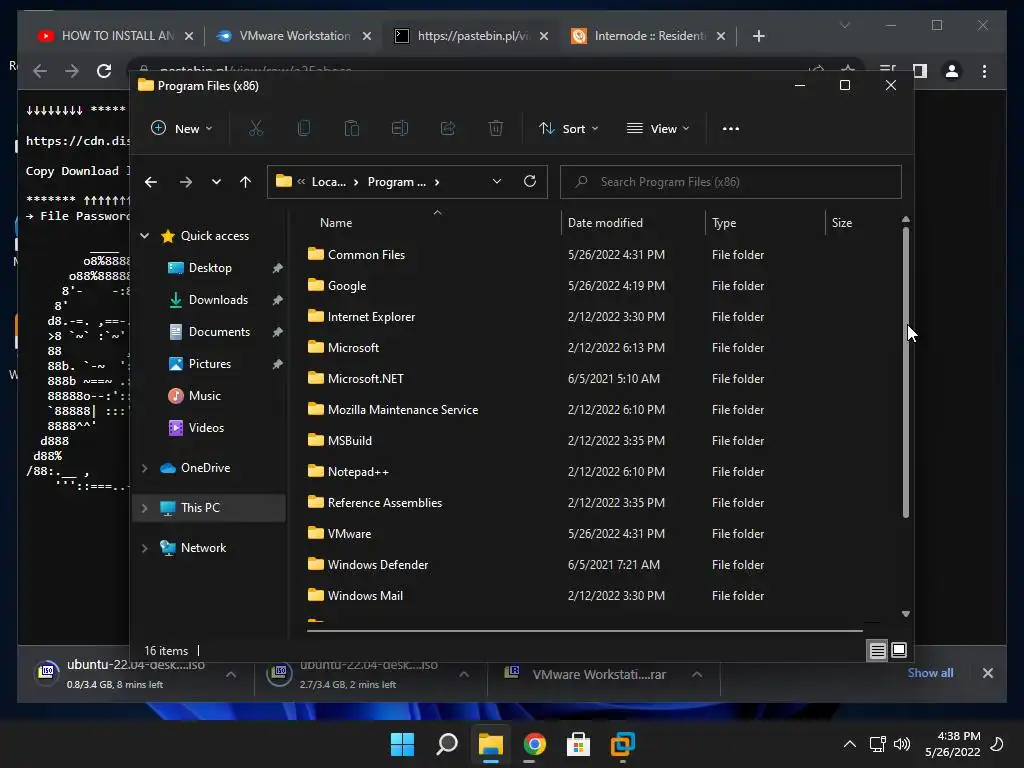Go up one folder level
The height and width of the screenshot is (768, 1024).
[x=246, y=182]
